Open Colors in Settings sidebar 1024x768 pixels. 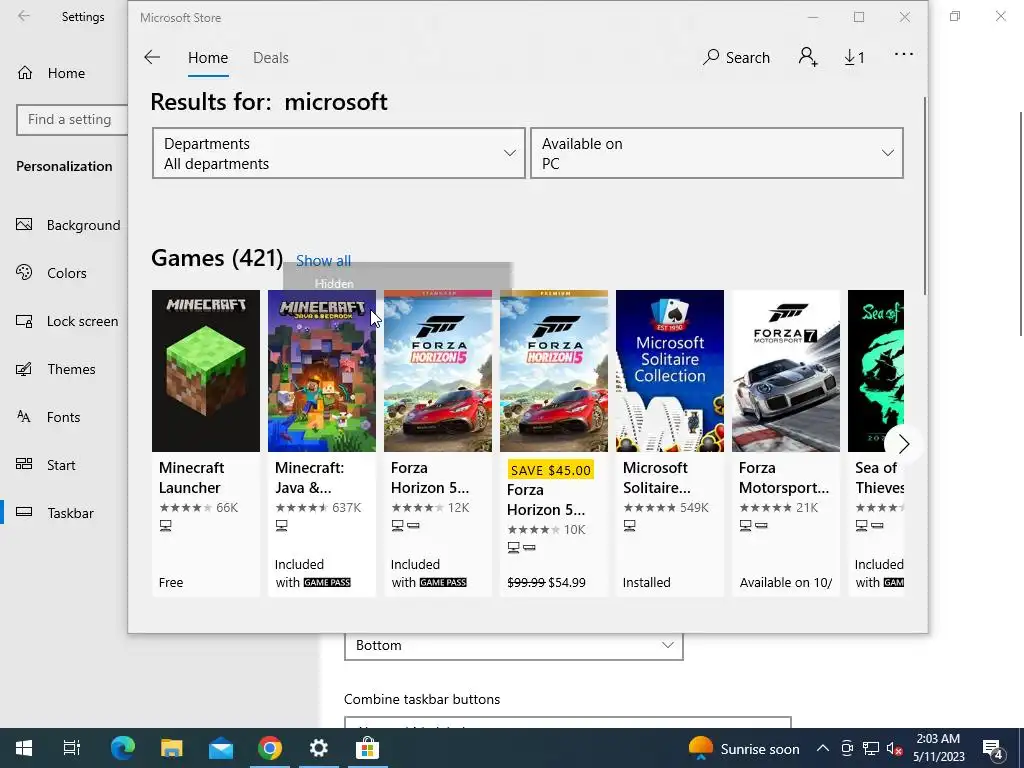click(51, 273)
